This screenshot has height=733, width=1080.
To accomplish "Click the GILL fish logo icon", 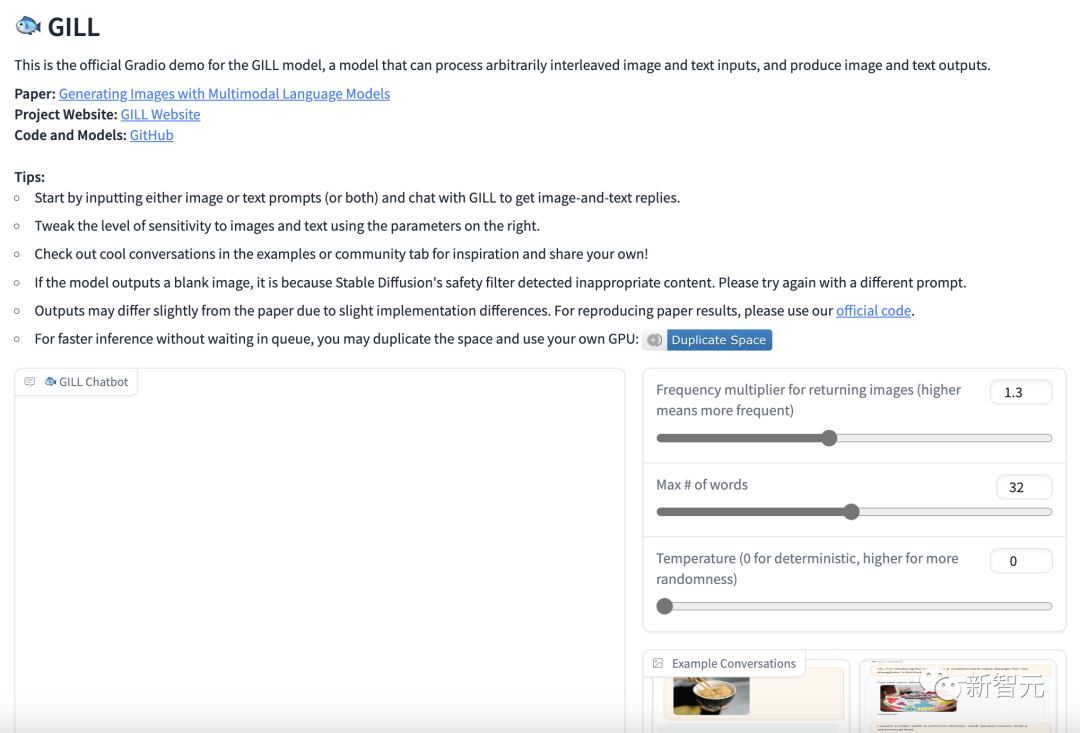I will 28,26.
